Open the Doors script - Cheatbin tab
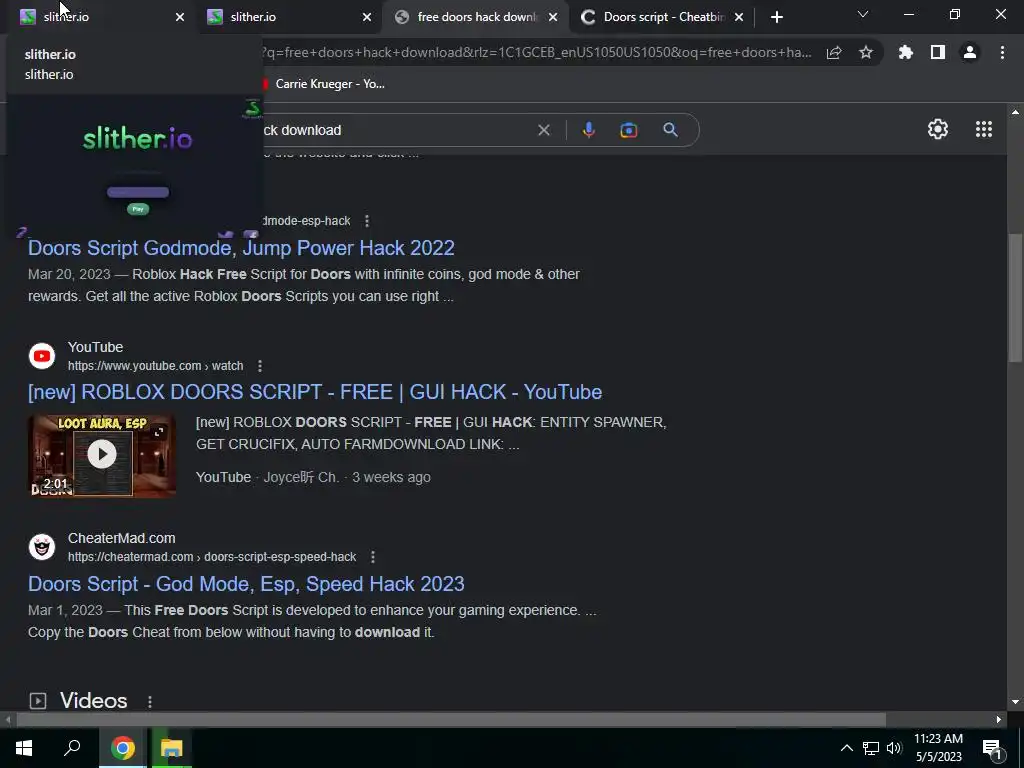This screenshot has height=768, width=1024. coord(660,17)
